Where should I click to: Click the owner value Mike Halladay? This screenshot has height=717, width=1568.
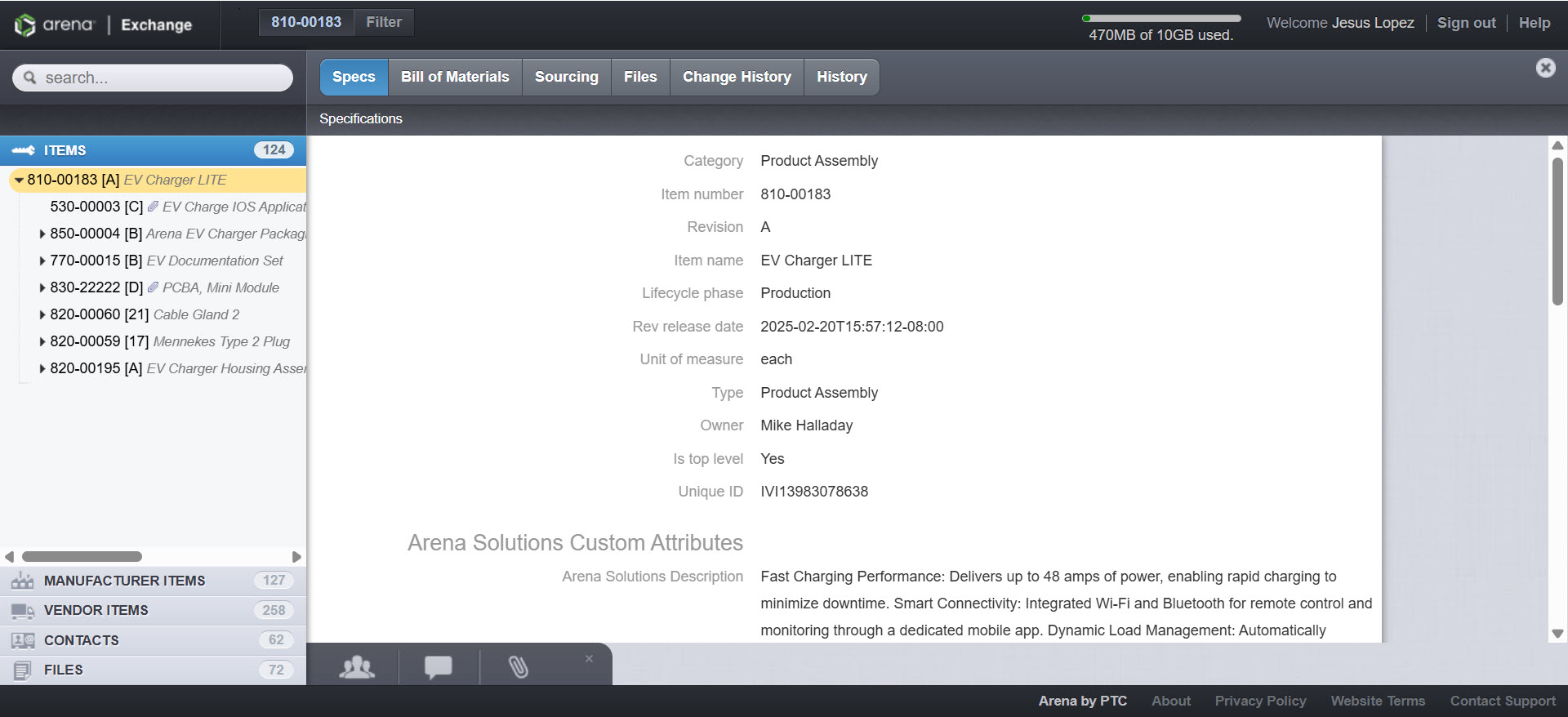pos(806,425)
